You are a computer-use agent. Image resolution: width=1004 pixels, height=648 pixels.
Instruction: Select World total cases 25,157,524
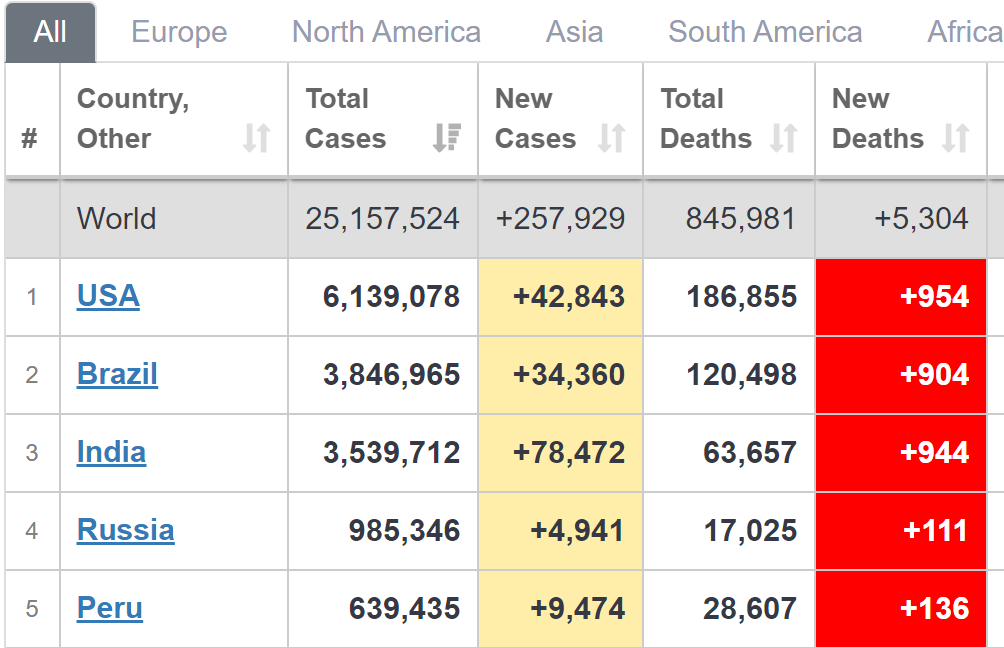[382, 218]
